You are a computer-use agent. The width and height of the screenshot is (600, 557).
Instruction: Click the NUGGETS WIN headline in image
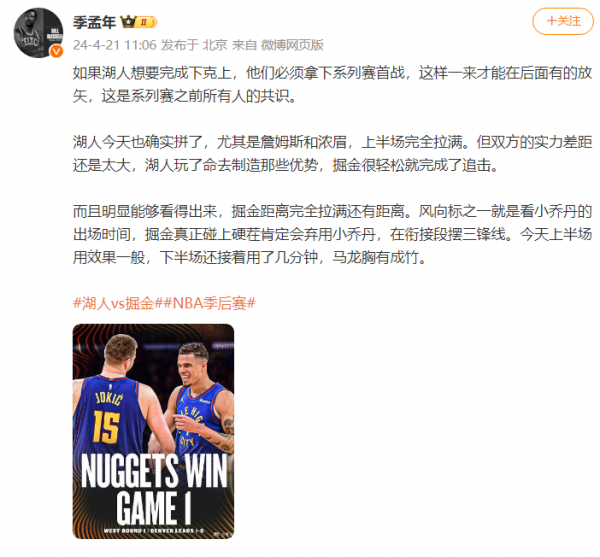click(154, 471)
